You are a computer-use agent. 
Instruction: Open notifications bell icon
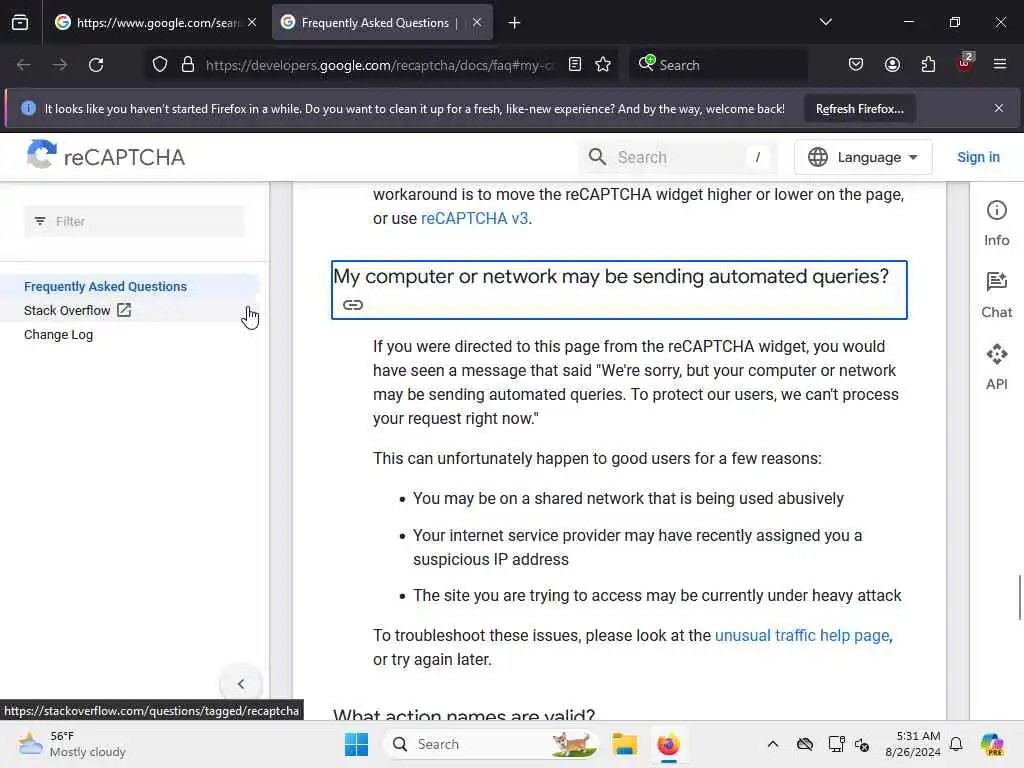click(956, 744)
